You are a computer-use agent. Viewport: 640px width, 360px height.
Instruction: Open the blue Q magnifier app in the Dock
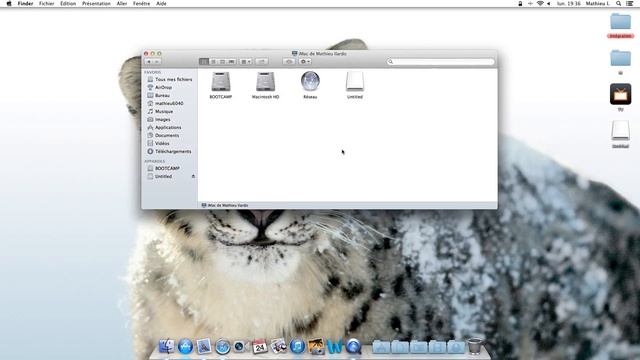[x=354, y=347]
